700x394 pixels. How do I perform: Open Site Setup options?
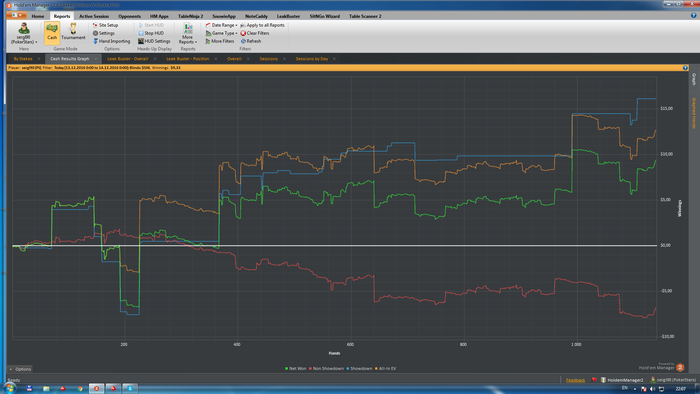[105, 25]
